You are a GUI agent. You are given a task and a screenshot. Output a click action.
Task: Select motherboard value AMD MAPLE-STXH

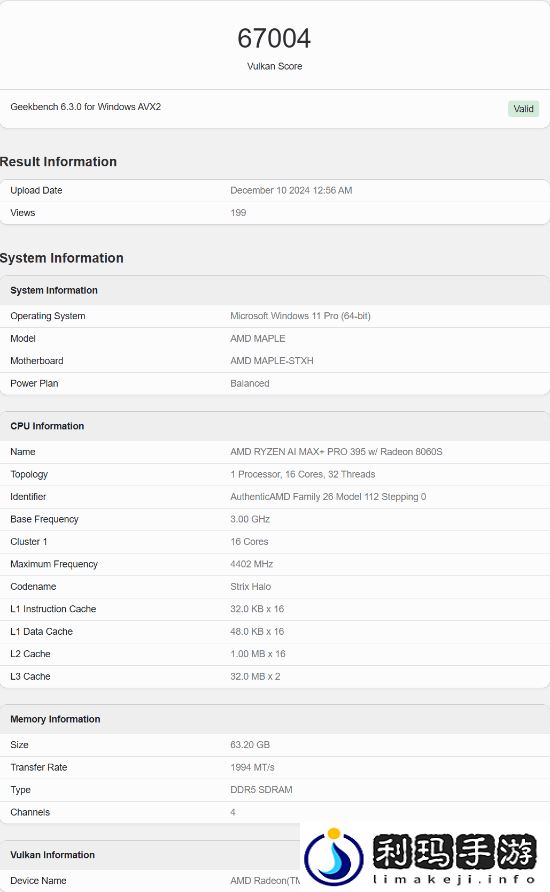pyautogui.click(x=272, y=361)
